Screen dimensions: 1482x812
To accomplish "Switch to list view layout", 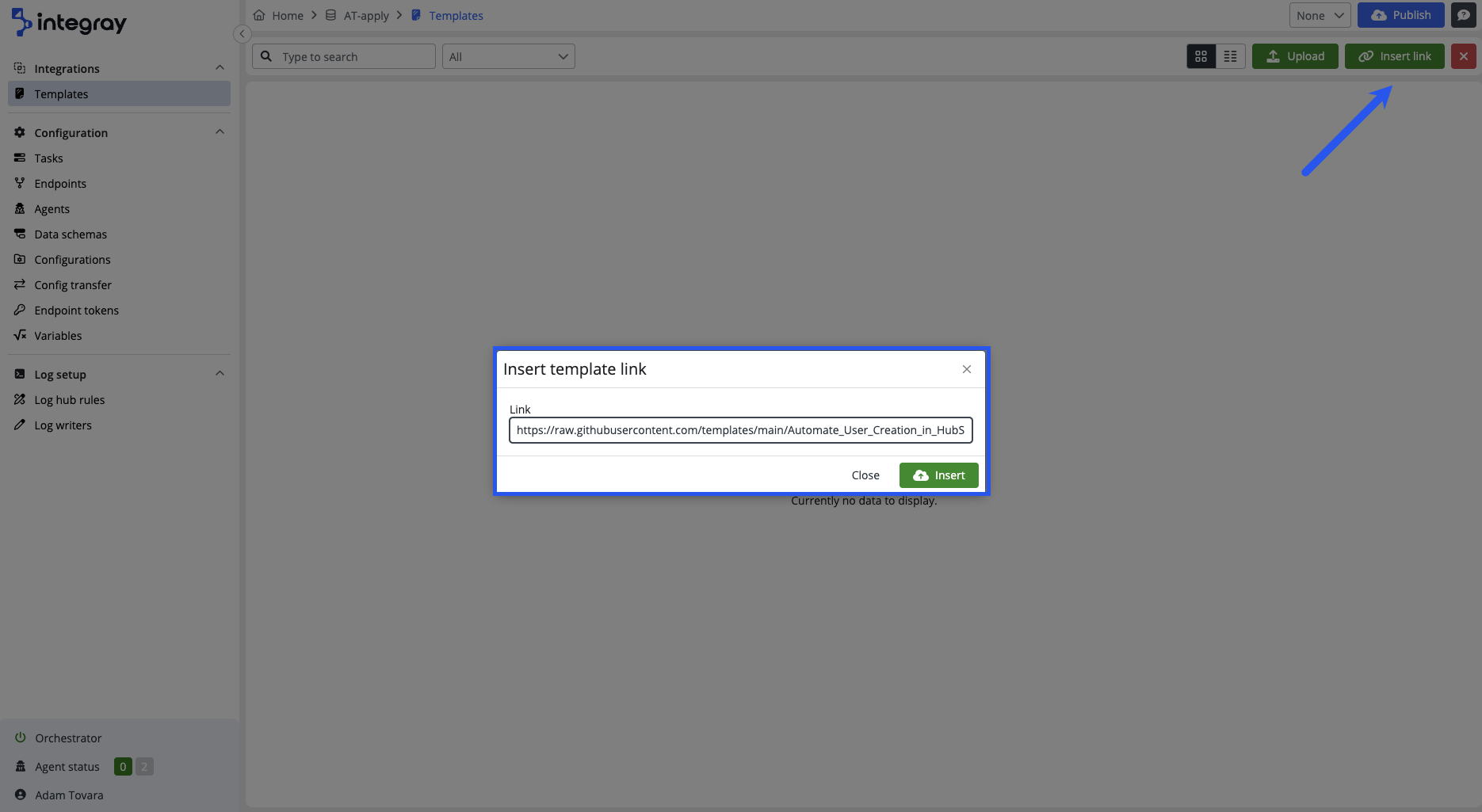I will click(x=1230, y=56).
